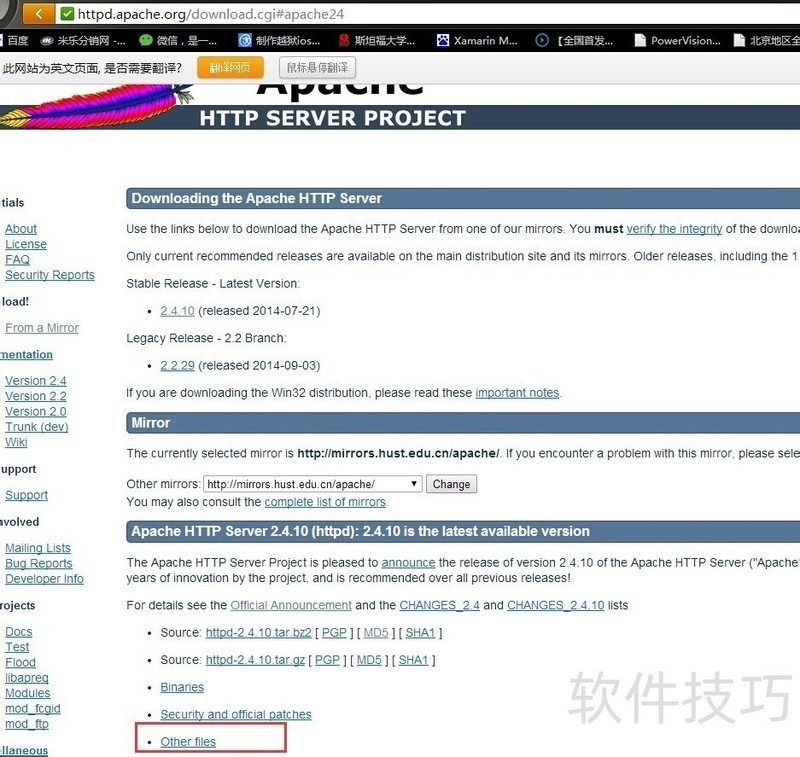Click the 翻译网页 translate button
800x757 pixels.
pos(230,67)
